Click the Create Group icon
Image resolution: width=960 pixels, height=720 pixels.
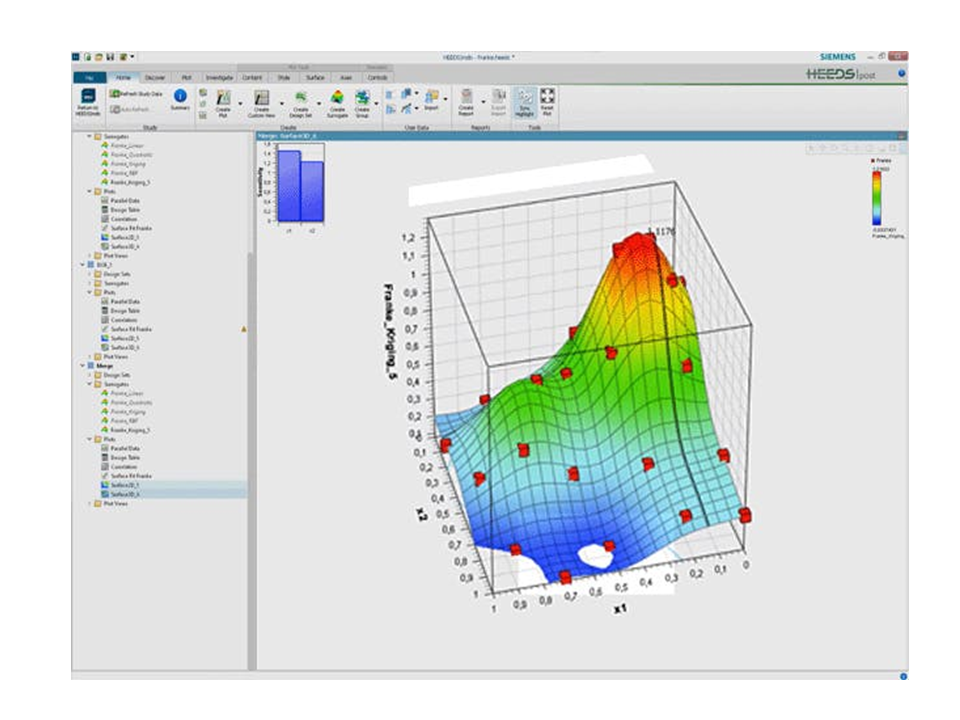click(362, 97)
